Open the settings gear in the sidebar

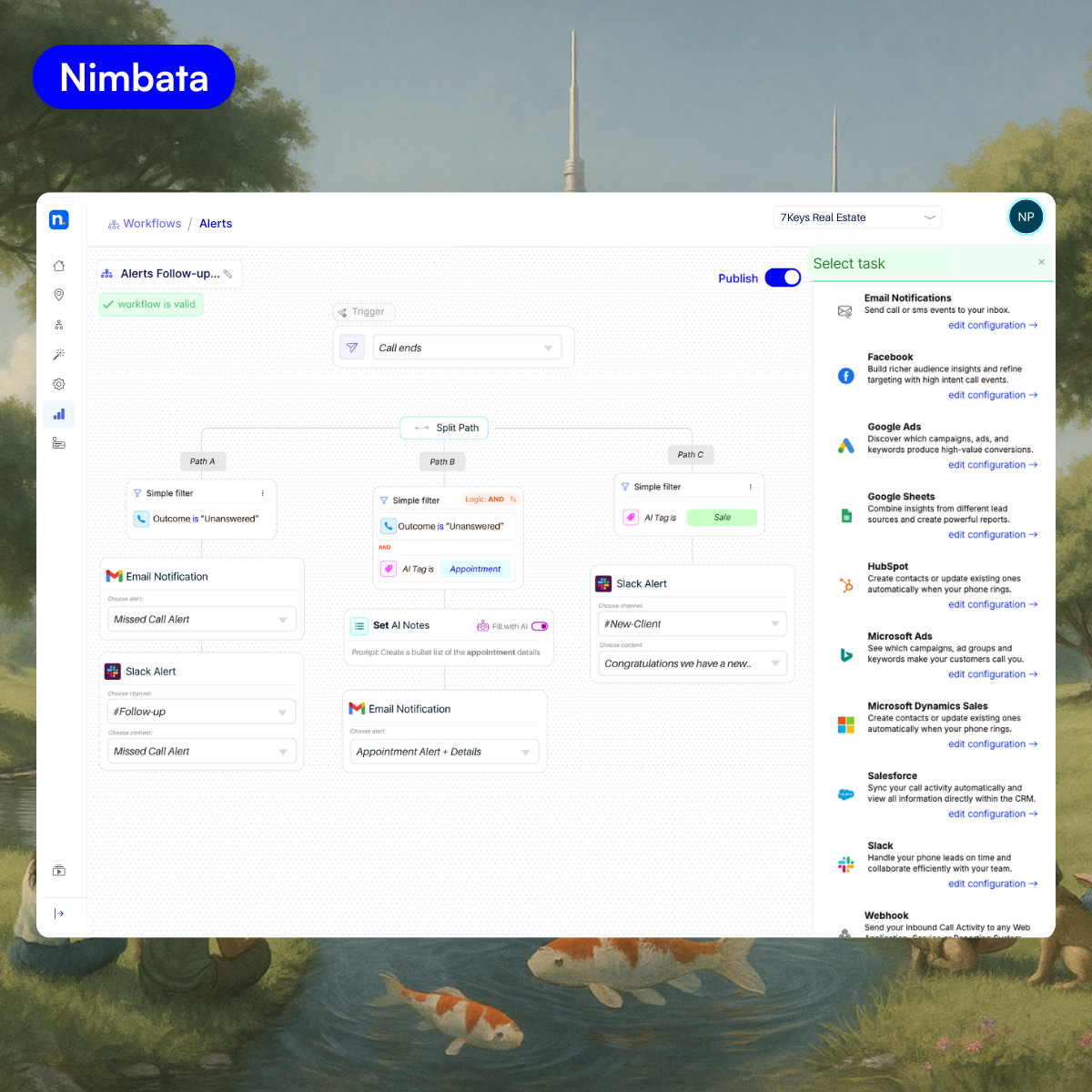(59, 384)
